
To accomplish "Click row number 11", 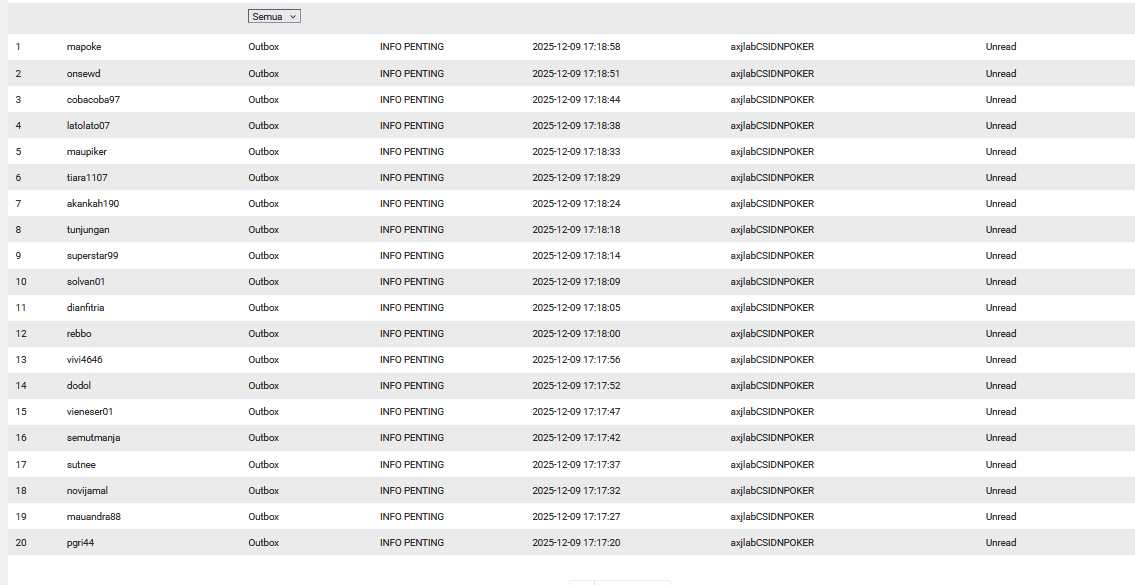I will point(20,308).
